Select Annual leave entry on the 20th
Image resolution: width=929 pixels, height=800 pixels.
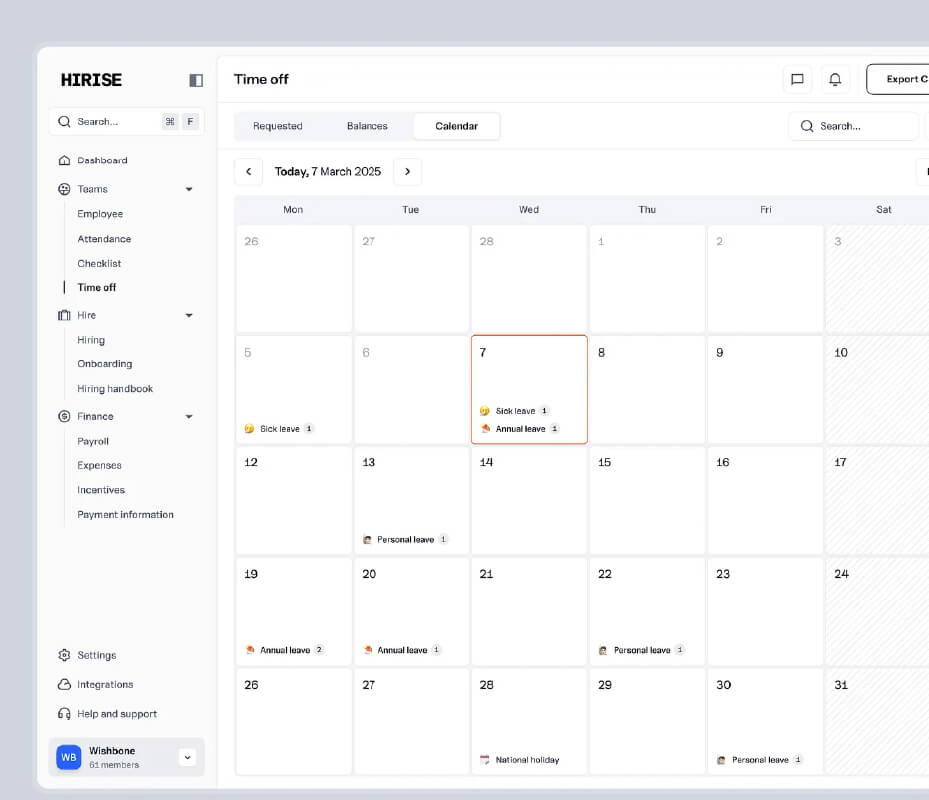(402, 650)
